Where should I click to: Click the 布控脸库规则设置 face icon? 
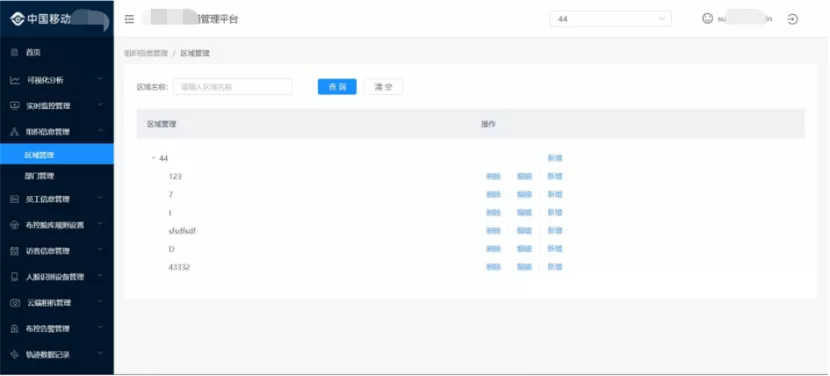pyautogui.click(x=15, y=225)
